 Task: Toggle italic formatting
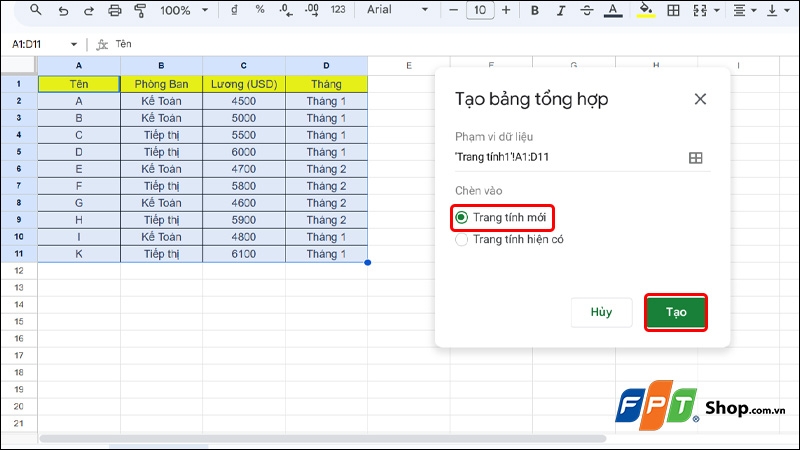click(561, 10)
